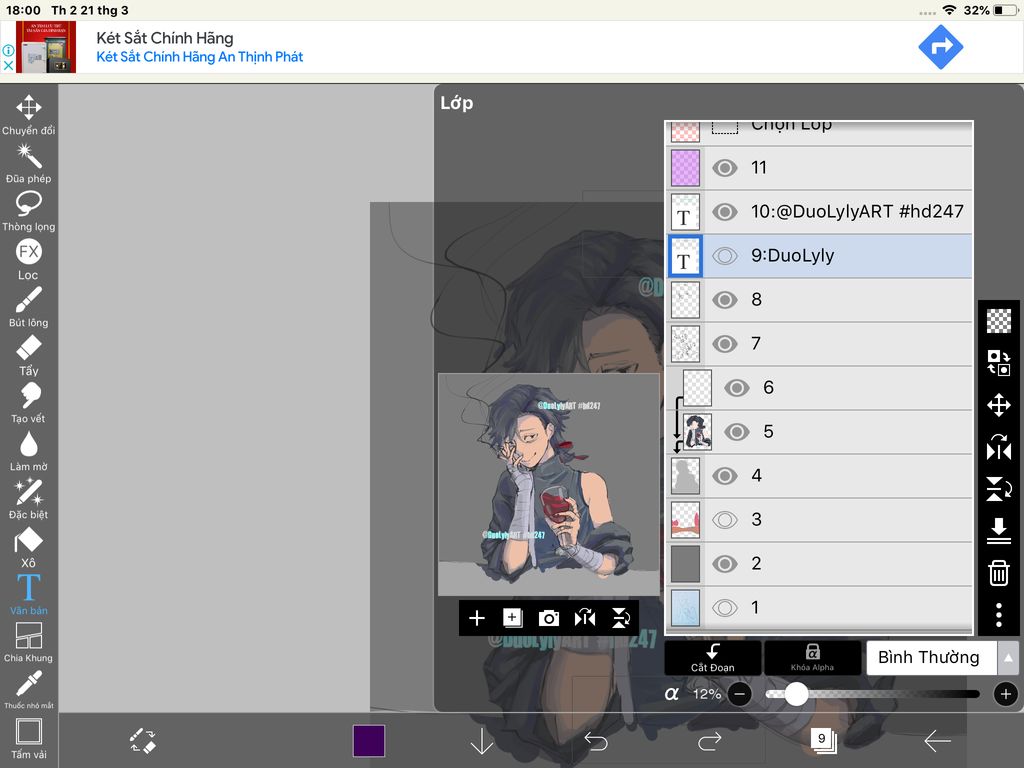Image resolution: width=1024 pixels, height=768 pixels.
Task: Flip the layer vertically below the preview
Action: (620, 618)
